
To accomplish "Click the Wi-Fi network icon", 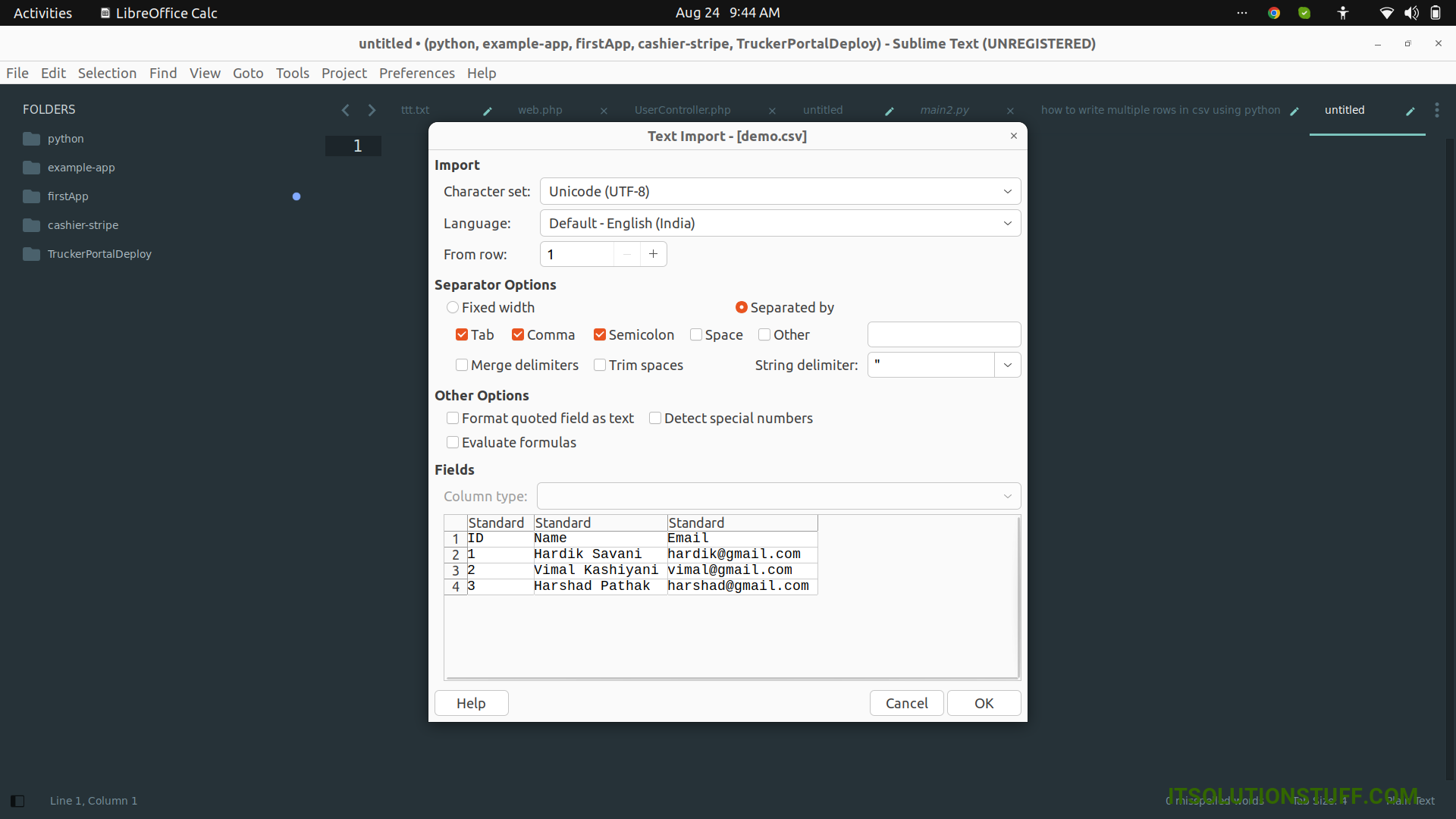I will click(1386, 13).
